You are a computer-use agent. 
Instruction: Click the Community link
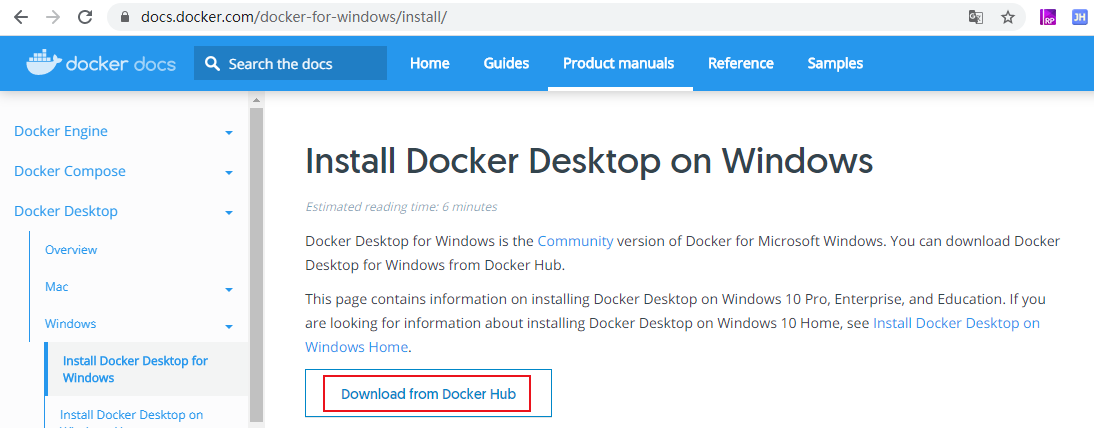pos(575,241)
